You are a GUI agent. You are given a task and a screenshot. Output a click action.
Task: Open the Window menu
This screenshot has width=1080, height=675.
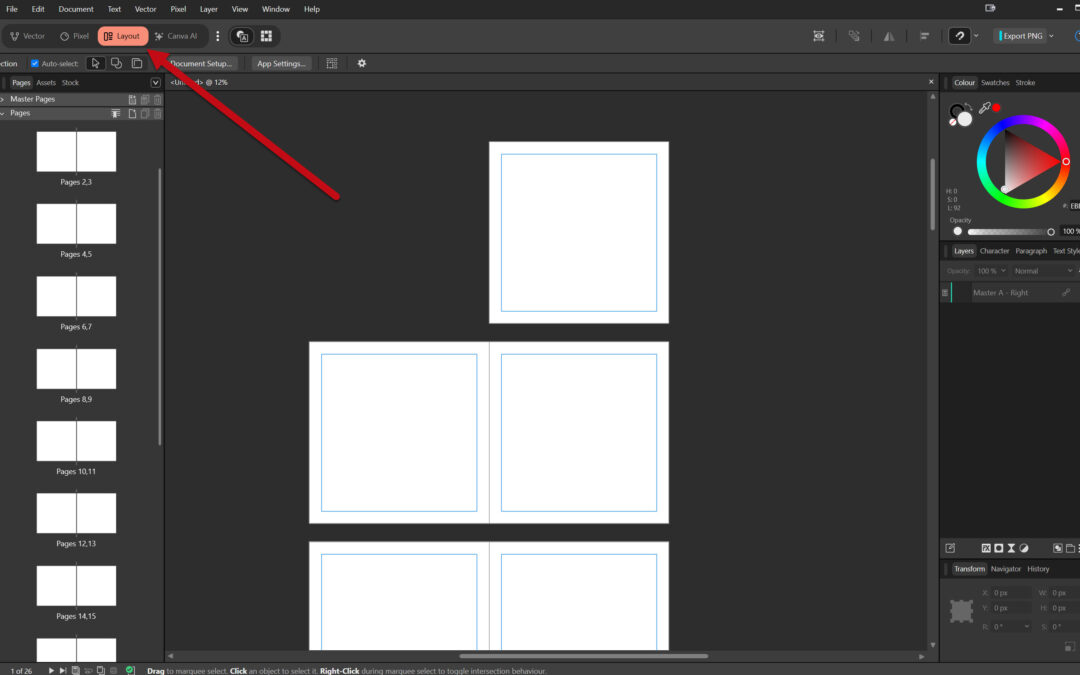point(276,9)
